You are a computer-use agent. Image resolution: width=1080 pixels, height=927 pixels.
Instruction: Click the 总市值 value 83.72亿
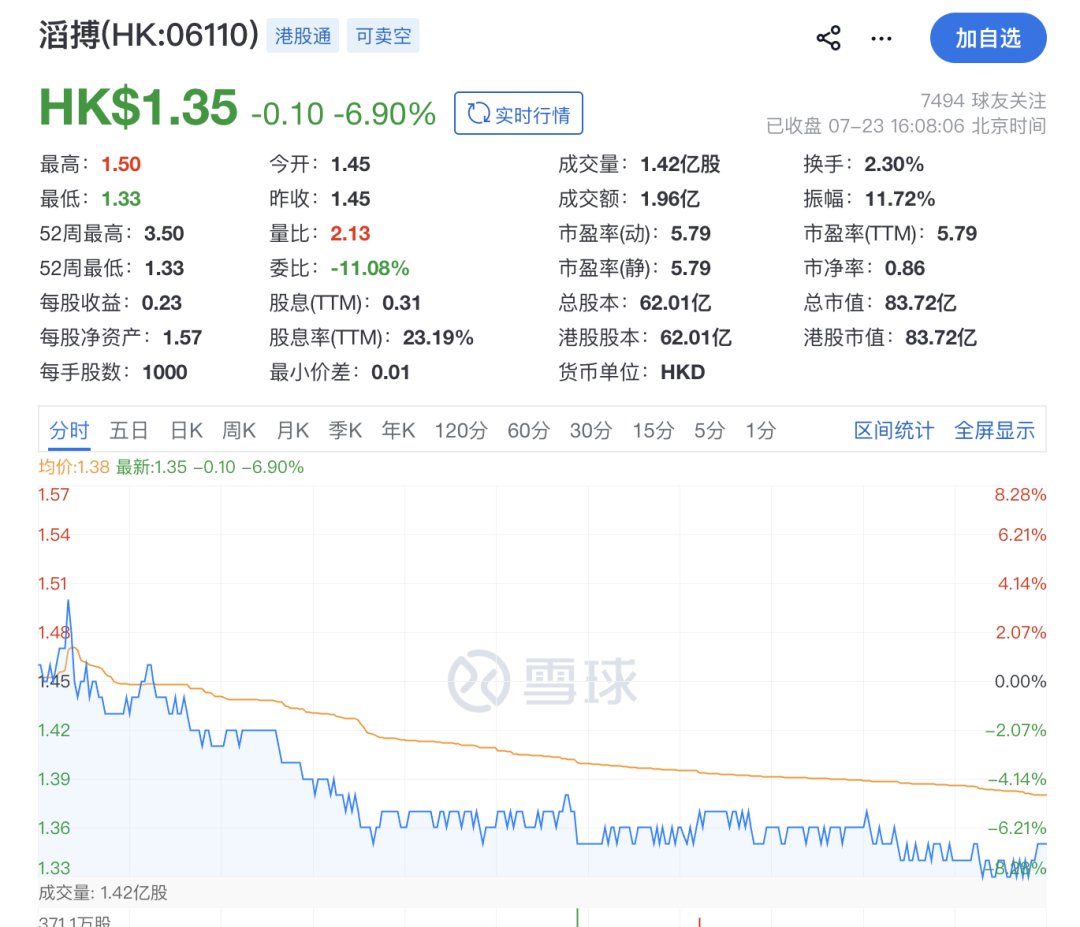click(x=920, y=302)
